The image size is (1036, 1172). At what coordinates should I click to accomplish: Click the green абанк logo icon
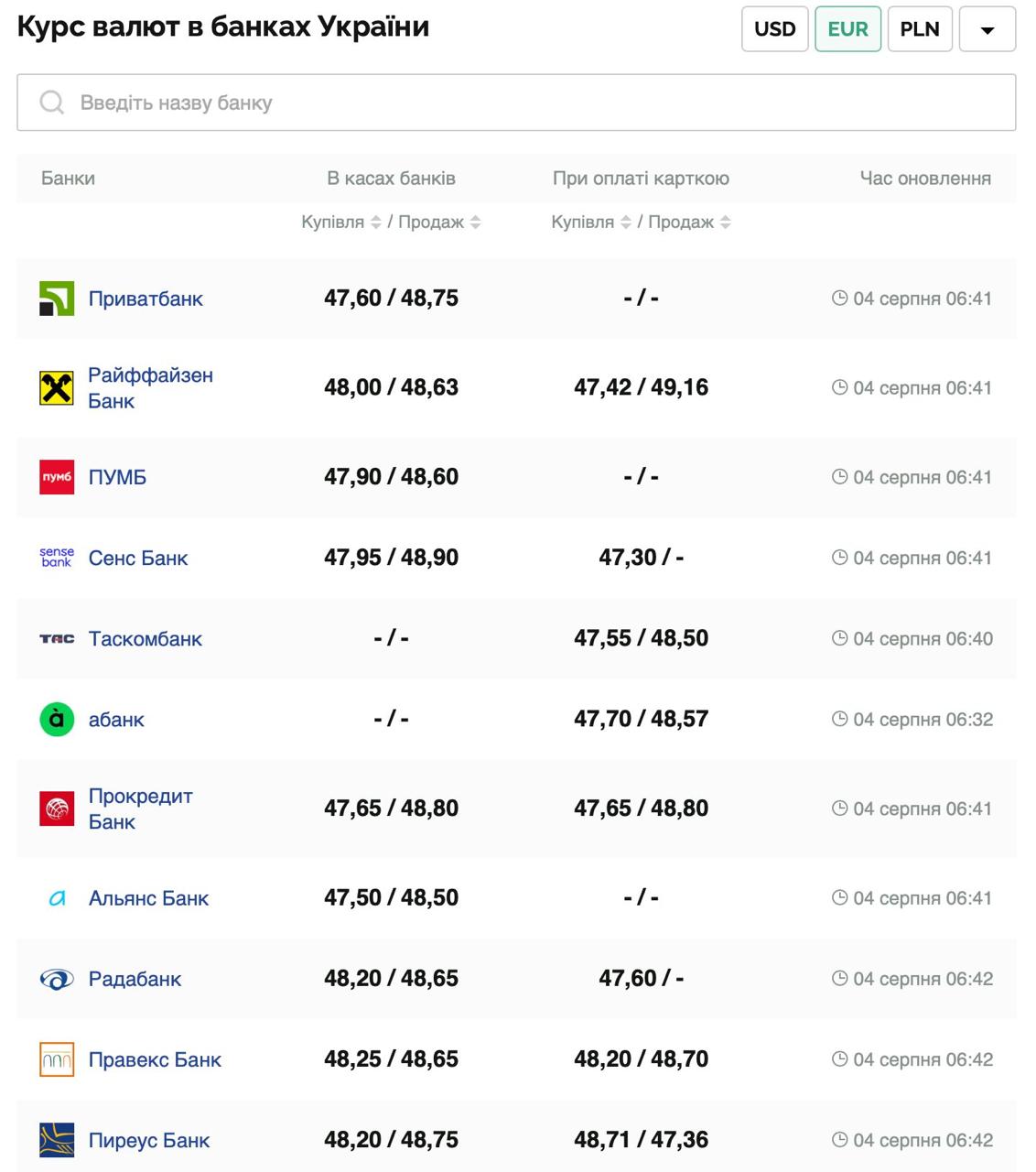(57, 720)
